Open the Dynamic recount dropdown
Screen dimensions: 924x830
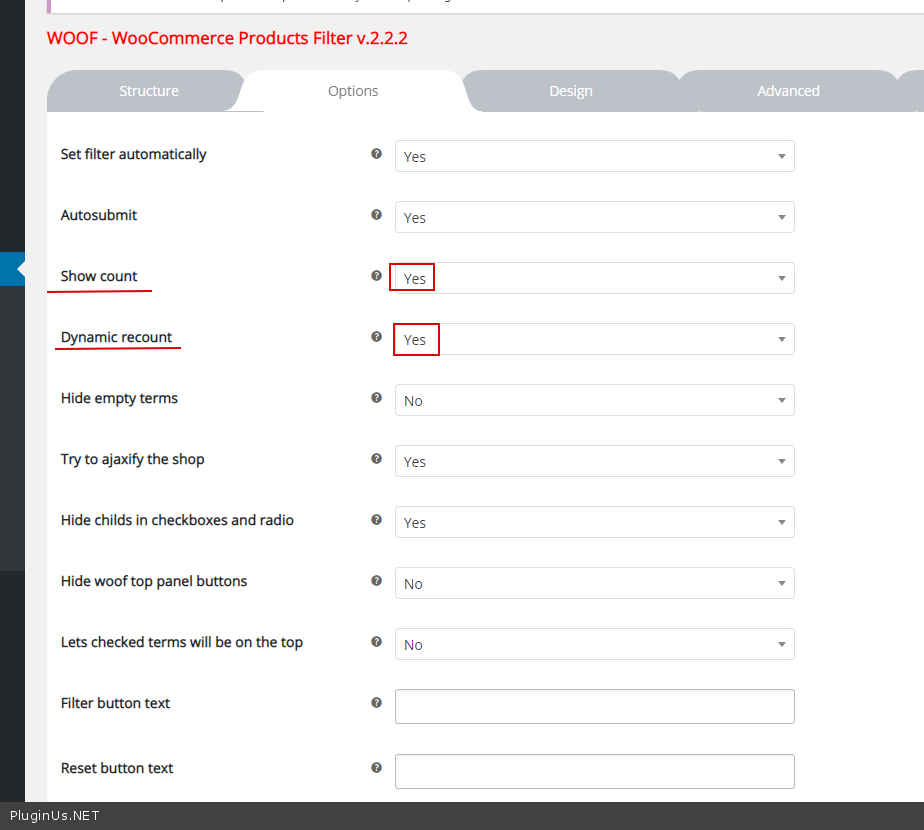tap(595, 339)
